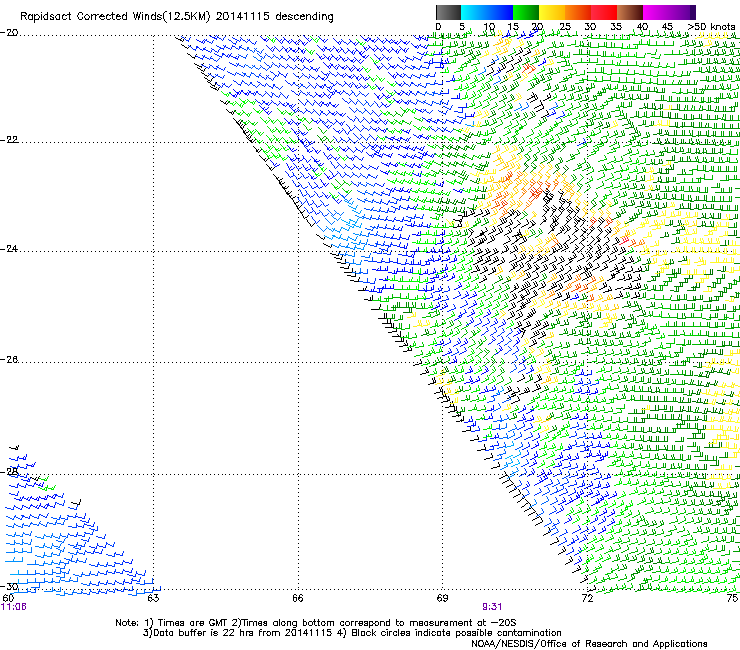
Task: Click the '45' label under the color bar
Action: (667, 27)
